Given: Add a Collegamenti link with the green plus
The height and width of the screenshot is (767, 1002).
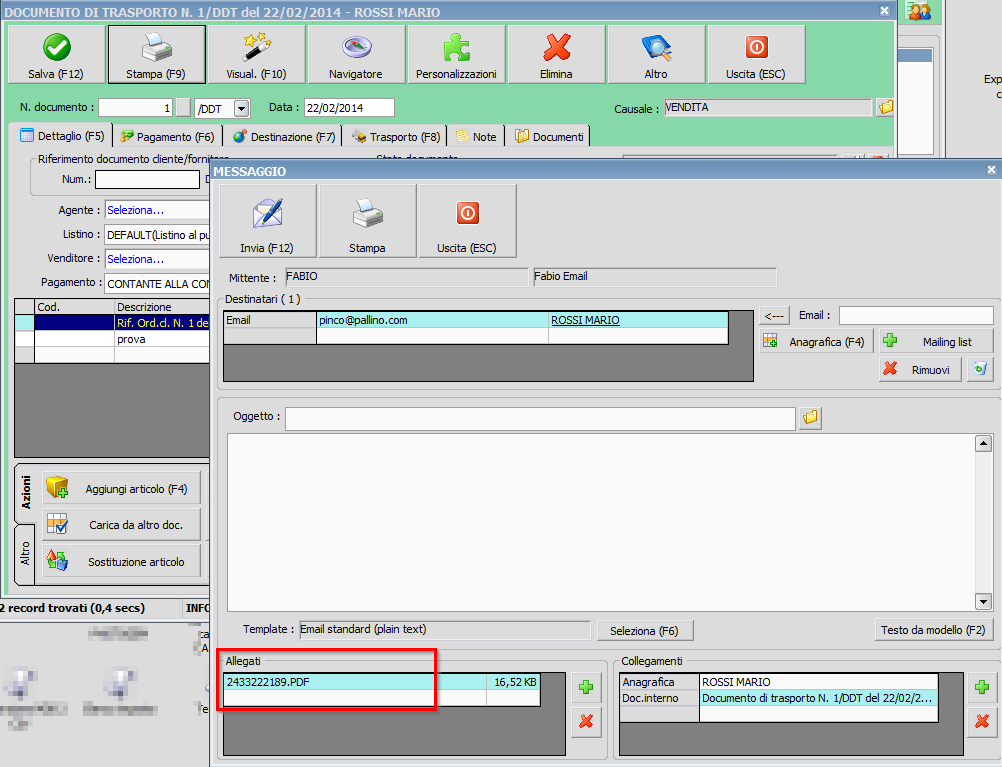Looking at the screenshot, I should pos(982,688).
